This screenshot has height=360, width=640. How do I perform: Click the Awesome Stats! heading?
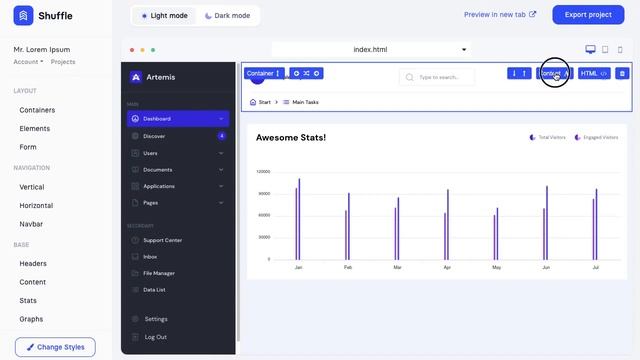(291, 138)
